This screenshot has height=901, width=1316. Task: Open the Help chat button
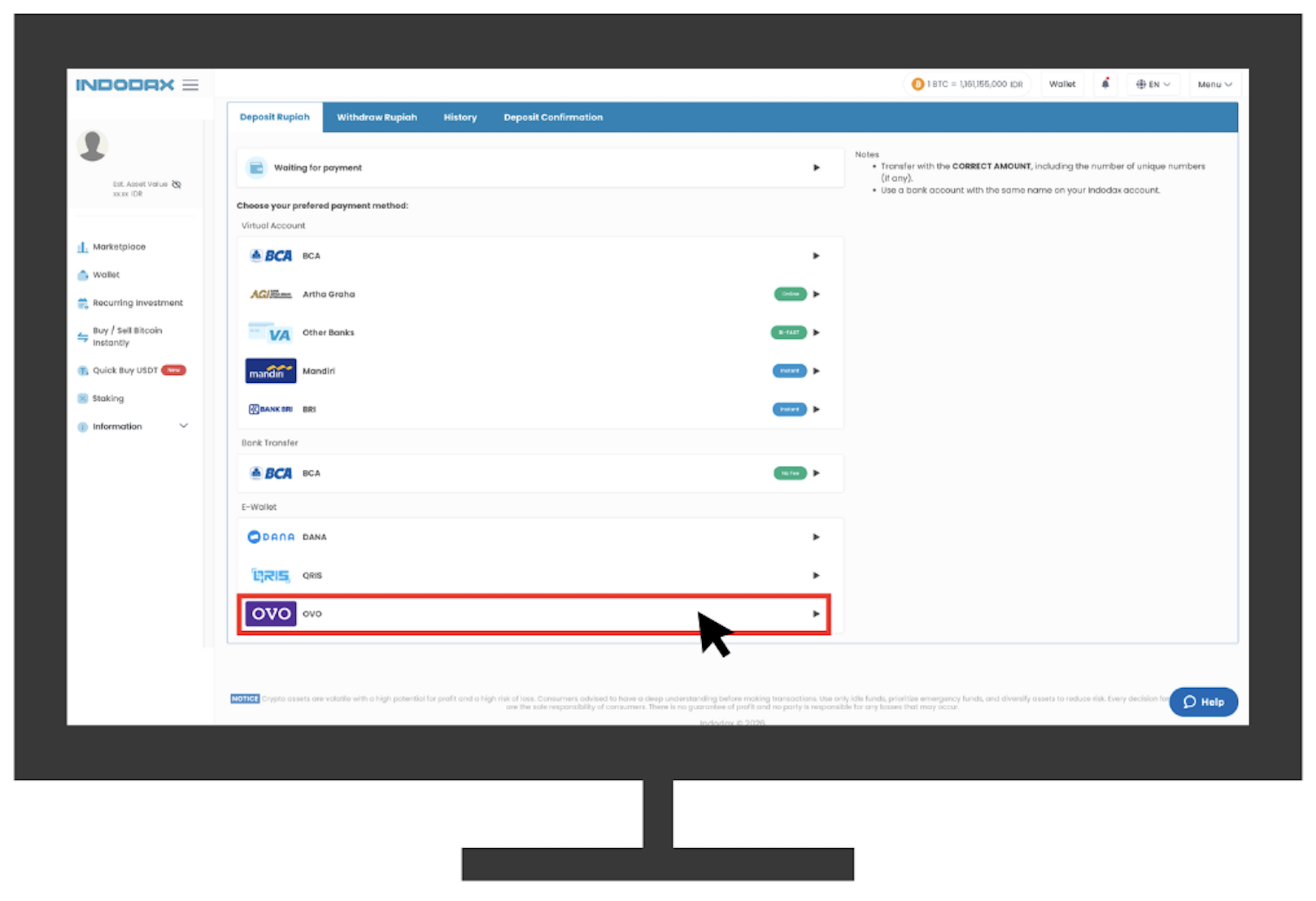(1204, 702)
